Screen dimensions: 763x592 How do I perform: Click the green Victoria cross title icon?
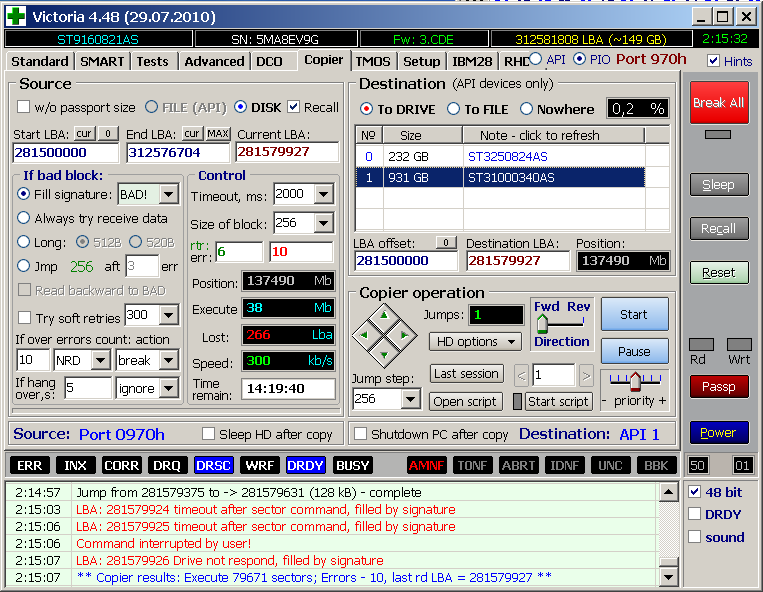pos(16,16)
